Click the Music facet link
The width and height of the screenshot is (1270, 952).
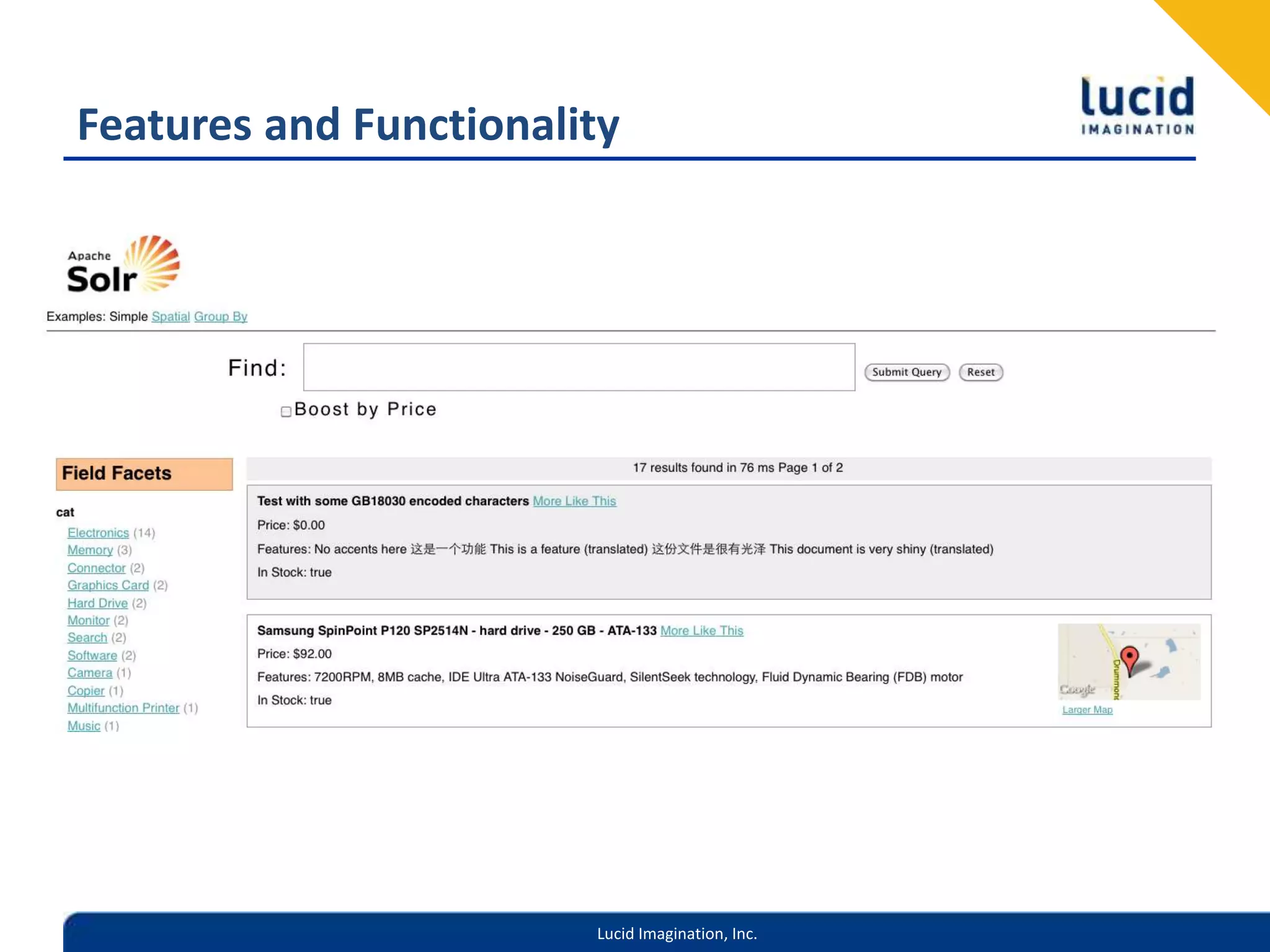coord(84,726)
